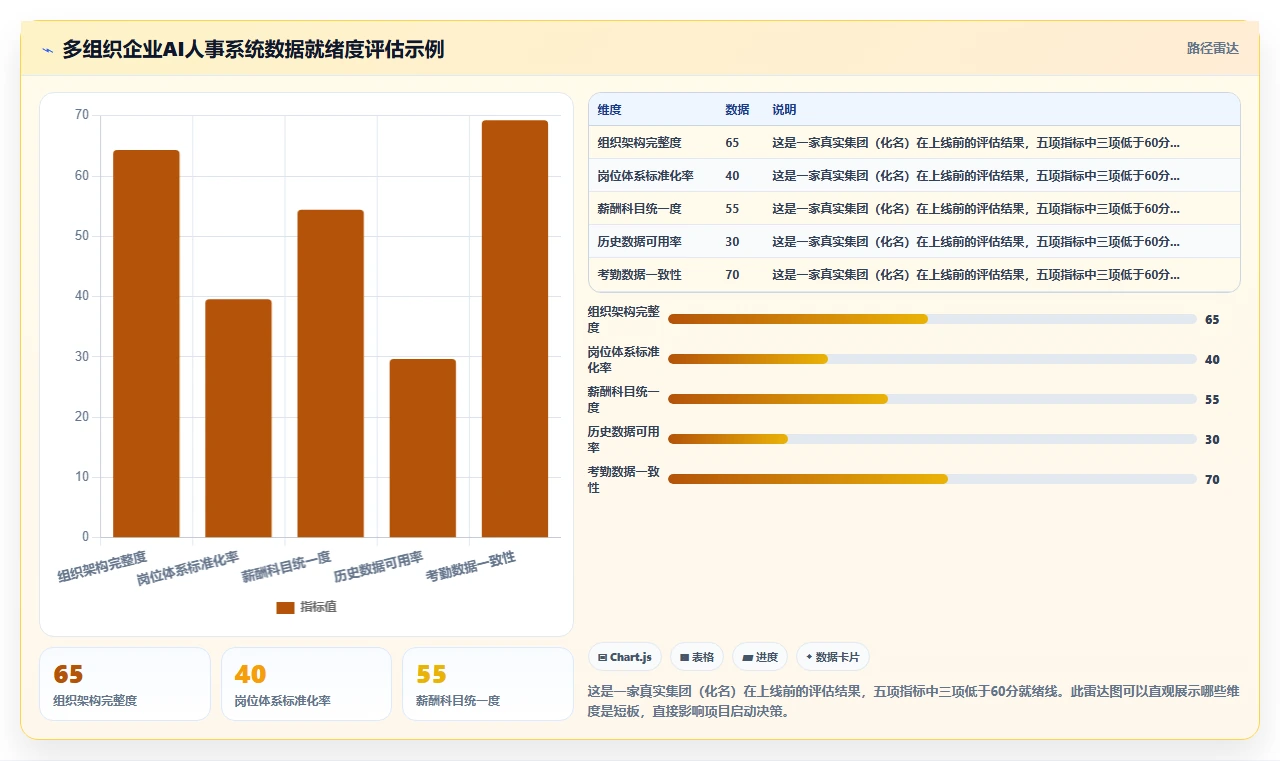
Task: Click the 组织架构完整度 x-axis label
Action: (102, 567)
